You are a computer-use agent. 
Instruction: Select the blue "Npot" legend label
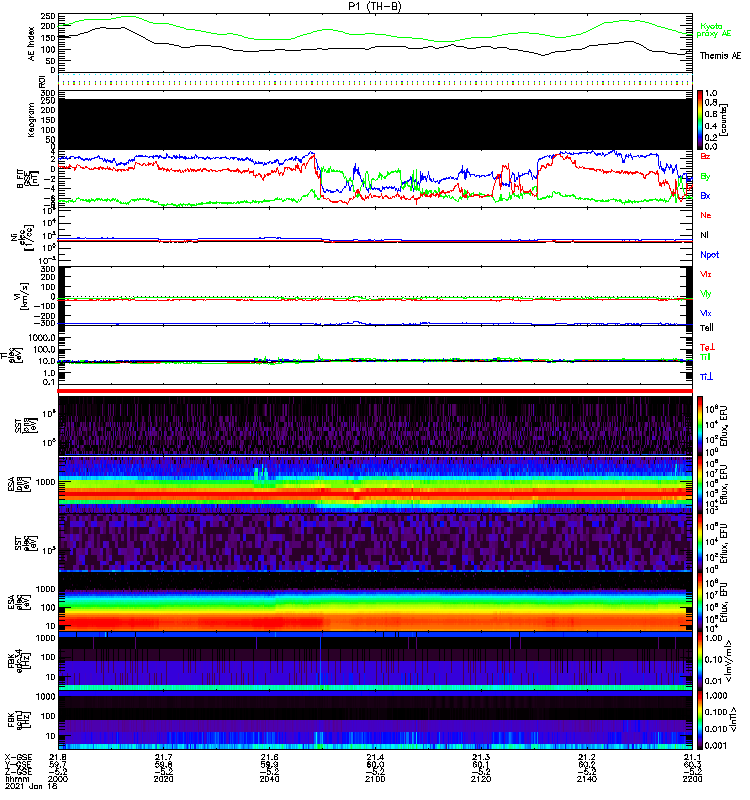click(709, 255)
